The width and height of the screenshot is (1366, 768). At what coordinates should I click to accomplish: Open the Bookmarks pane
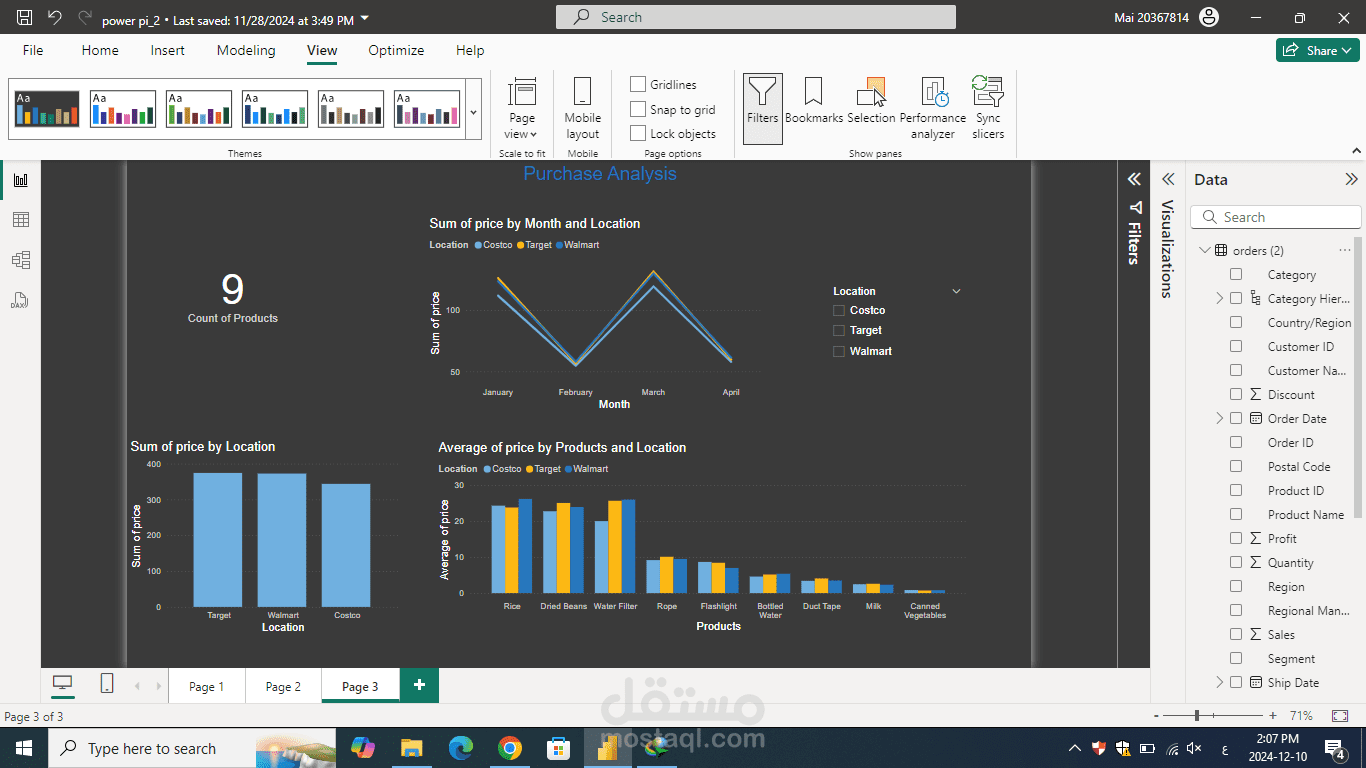click(x=814, y=102)
